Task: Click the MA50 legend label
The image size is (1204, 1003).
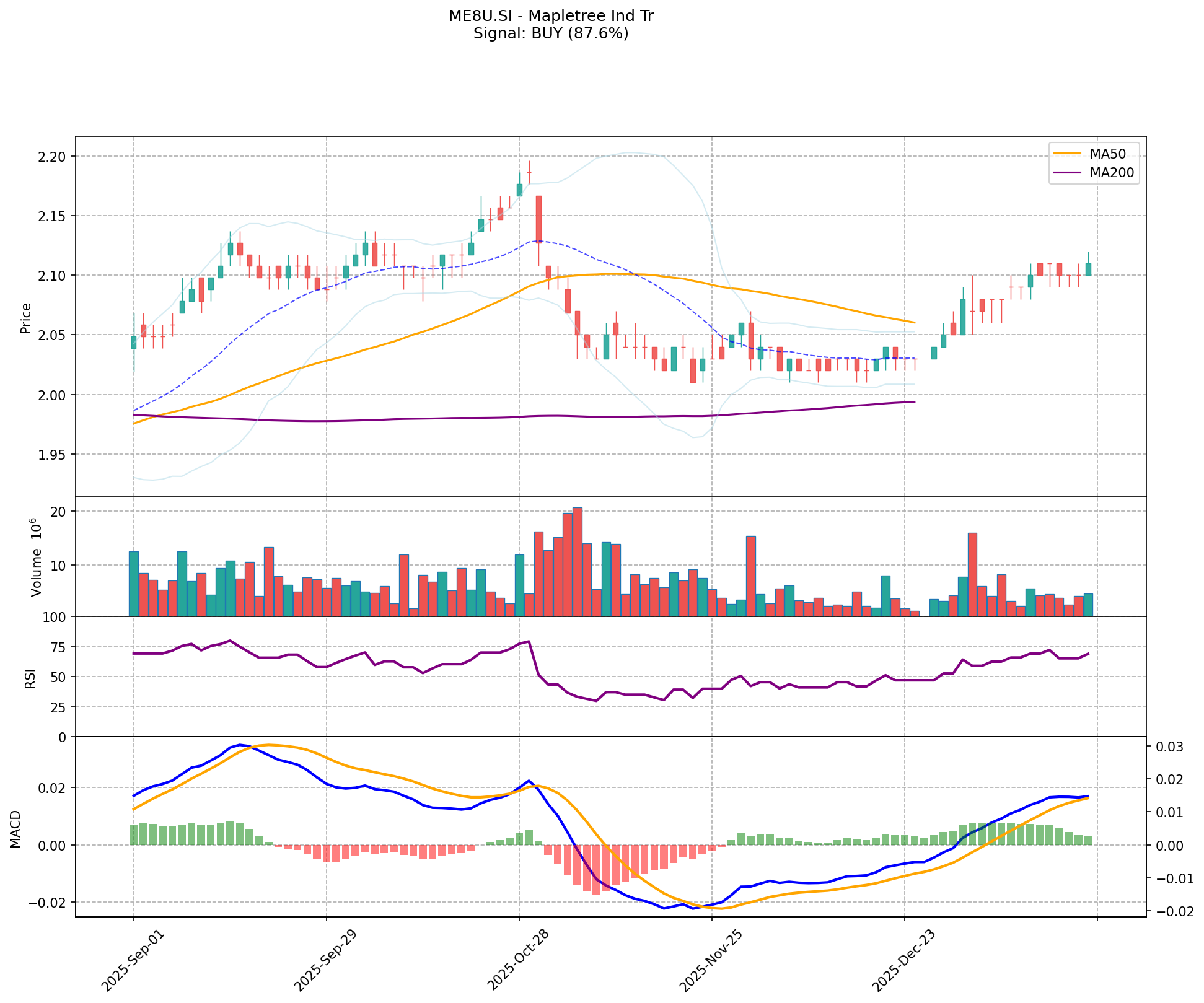Action: 1107,152
